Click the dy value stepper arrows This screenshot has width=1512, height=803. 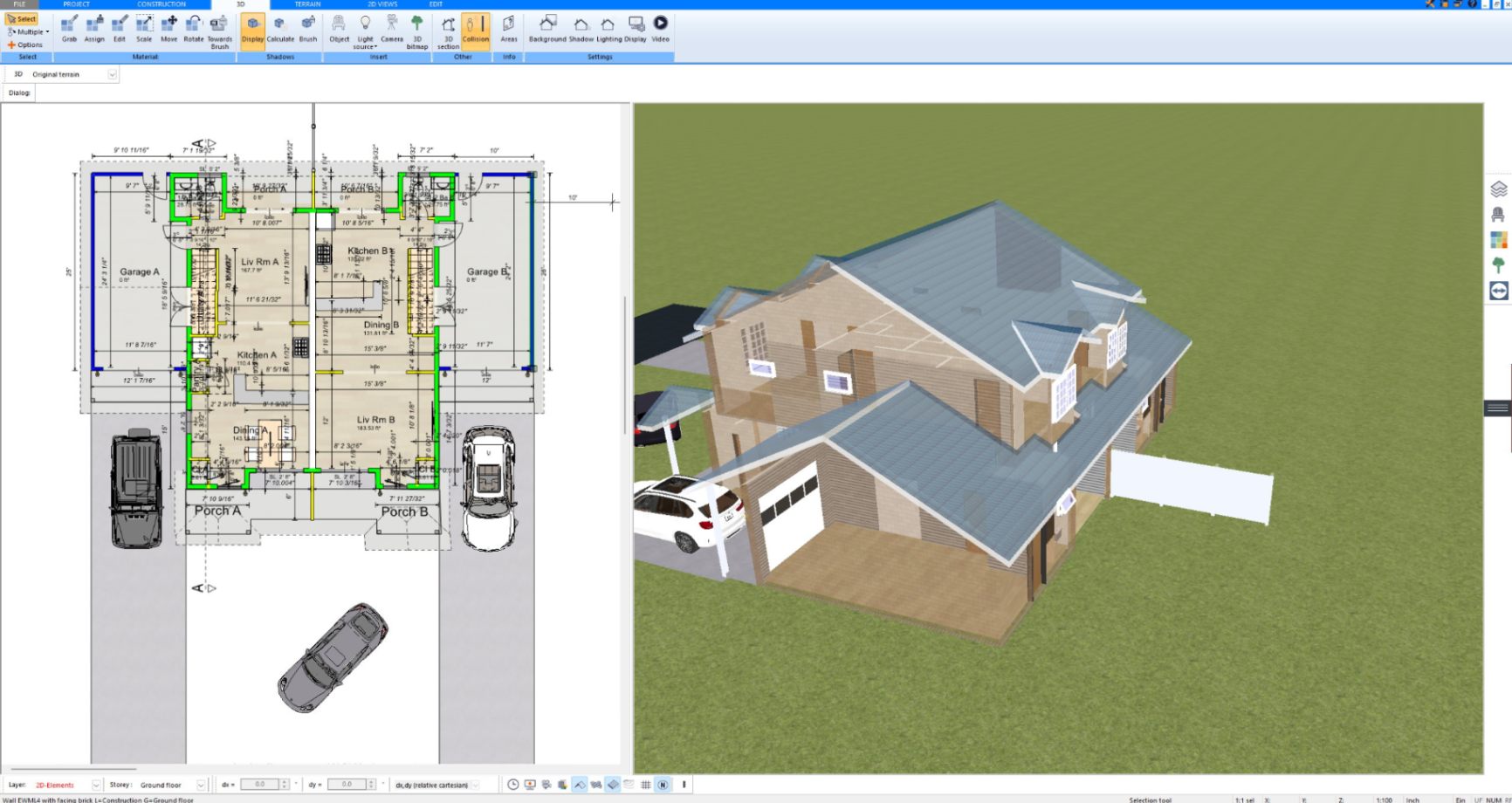[x=372, y=785]
